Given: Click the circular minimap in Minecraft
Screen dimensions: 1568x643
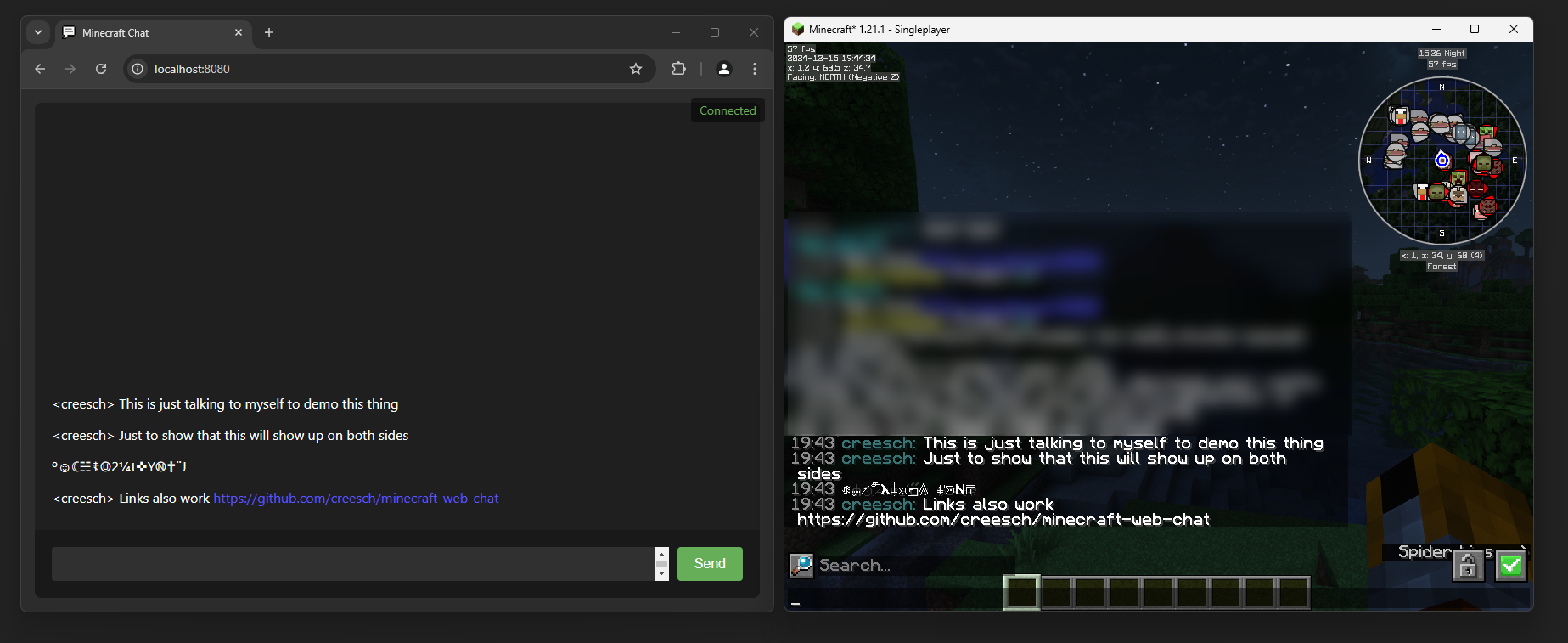Looking at the screenshot, I should pyautogui.click(x=1442, y=161).
